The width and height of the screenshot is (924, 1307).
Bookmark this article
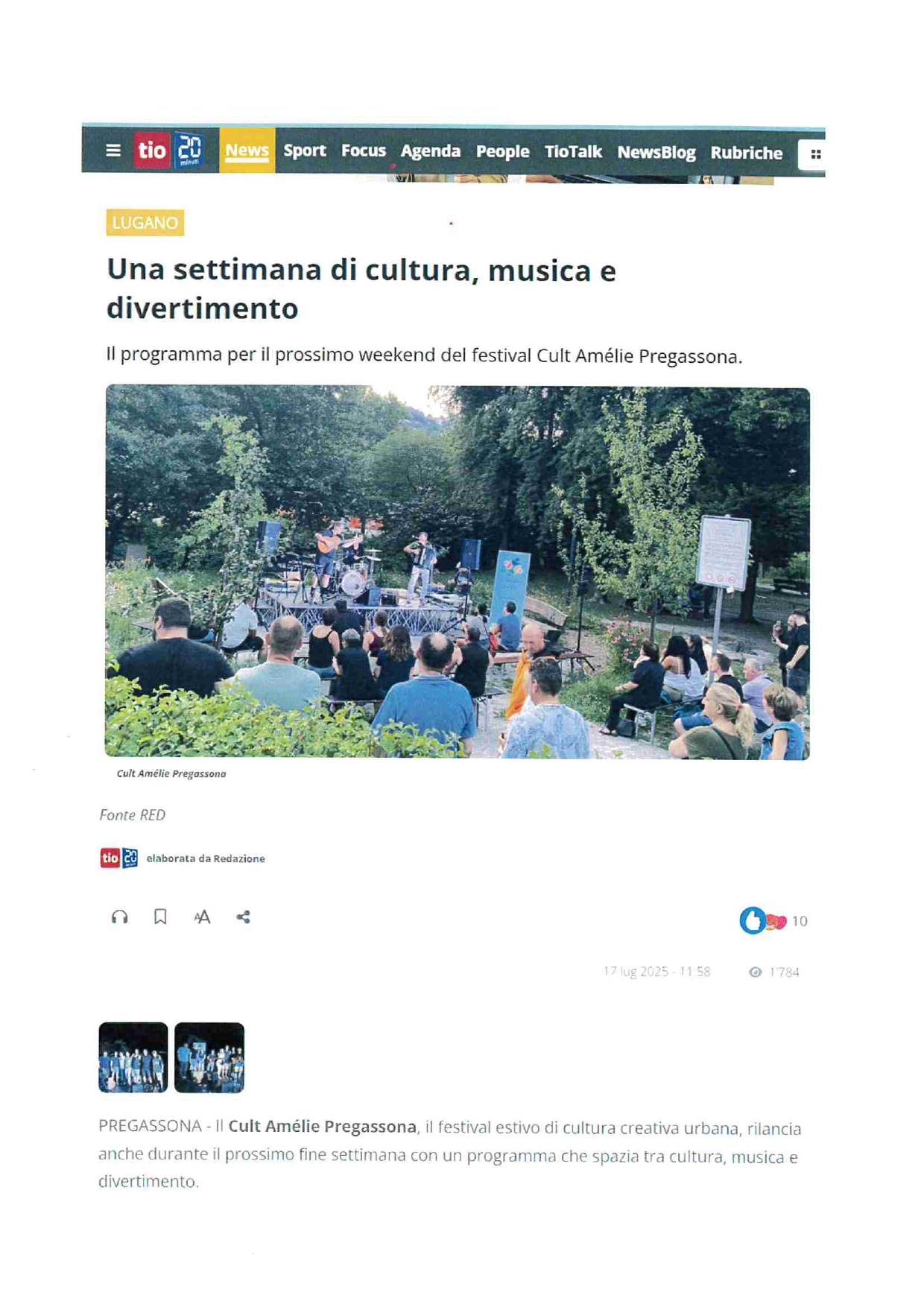click(160, 917)
